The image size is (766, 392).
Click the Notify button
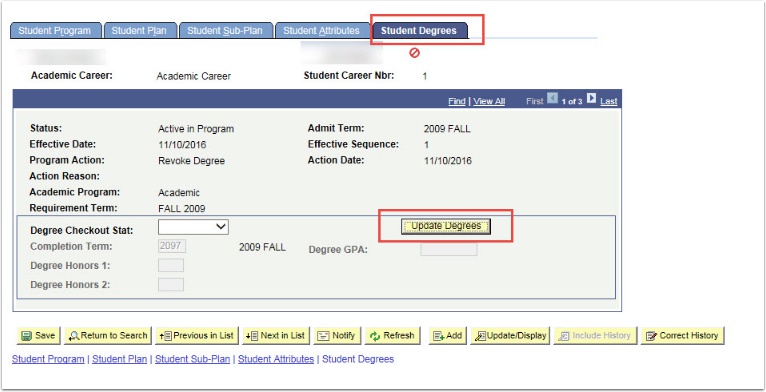click(x=337, y=336)
